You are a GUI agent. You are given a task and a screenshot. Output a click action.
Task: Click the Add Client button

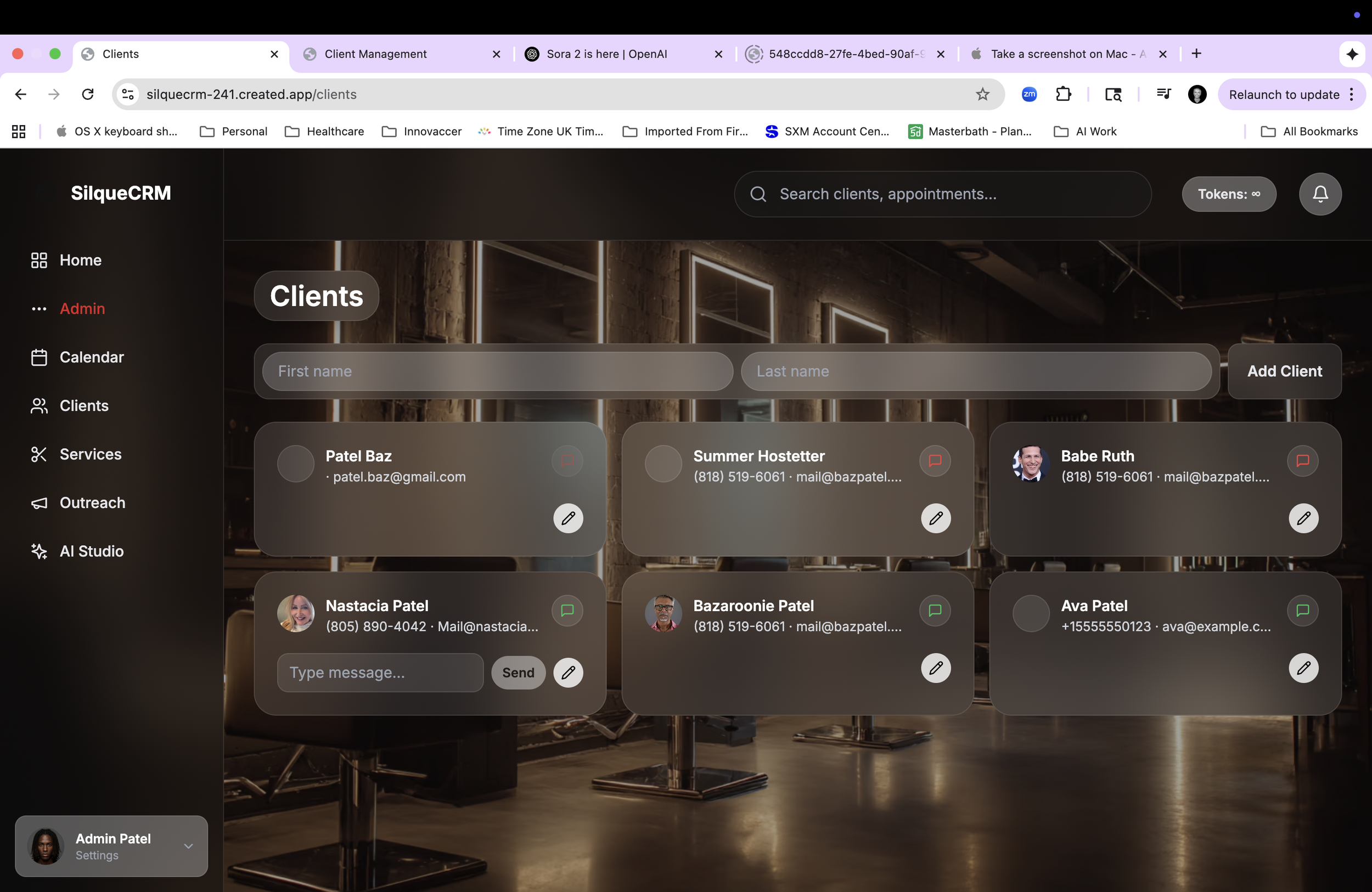1284,371
